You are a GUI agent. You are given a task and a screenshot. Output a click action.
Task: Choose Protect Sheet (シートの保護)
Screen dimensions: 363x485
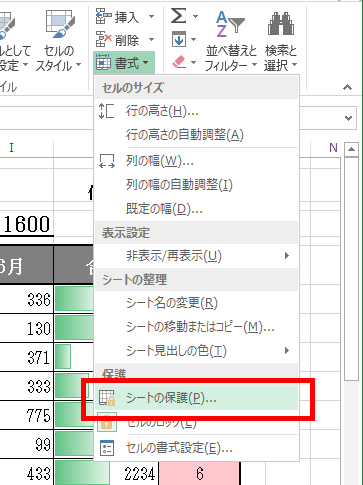[197, 398]
